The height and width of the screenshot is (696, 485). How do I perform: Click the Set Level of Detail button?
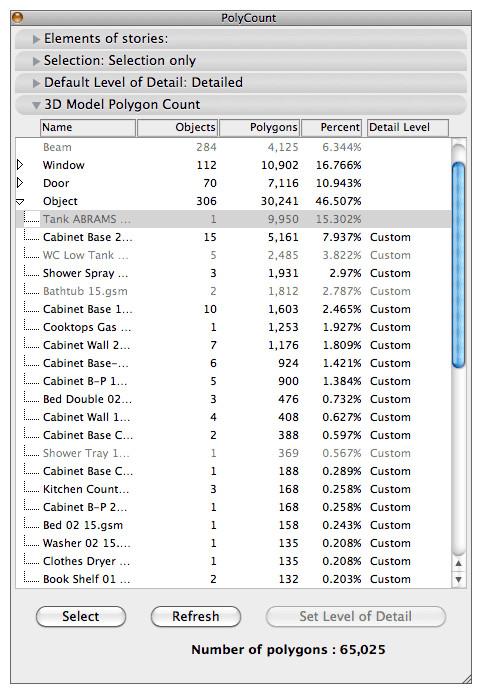point(355,617)
